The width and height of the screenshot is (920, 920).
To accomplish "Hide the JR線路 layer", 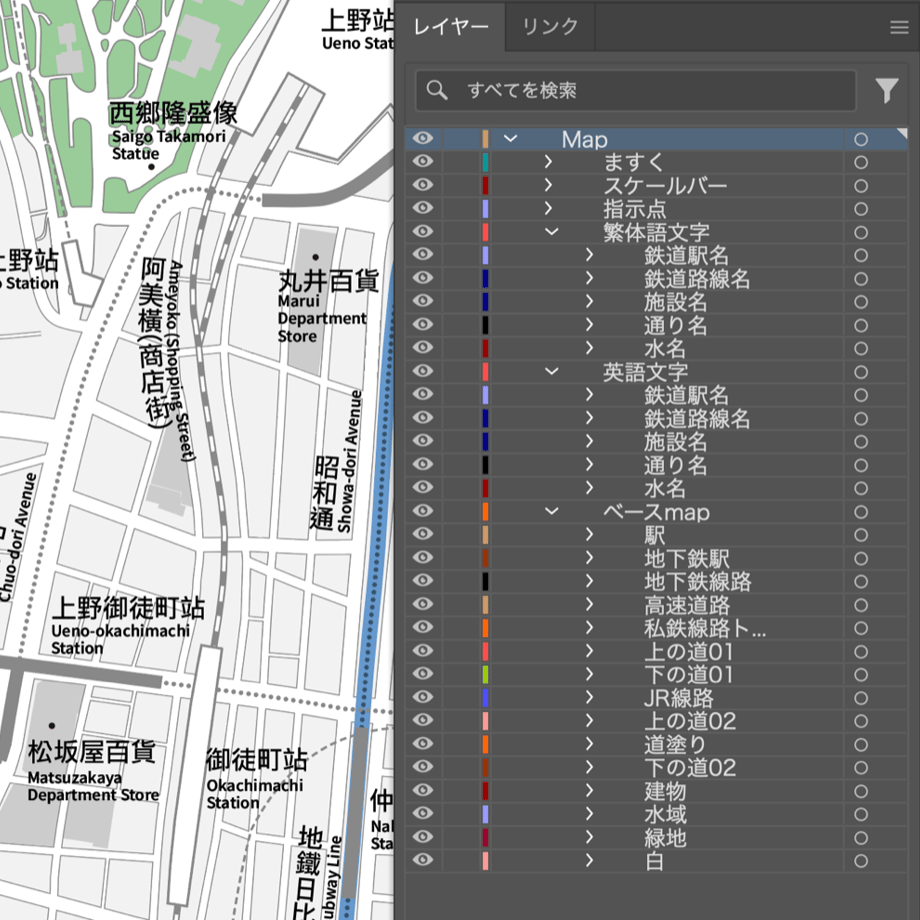I will click(x=422, y=696).
